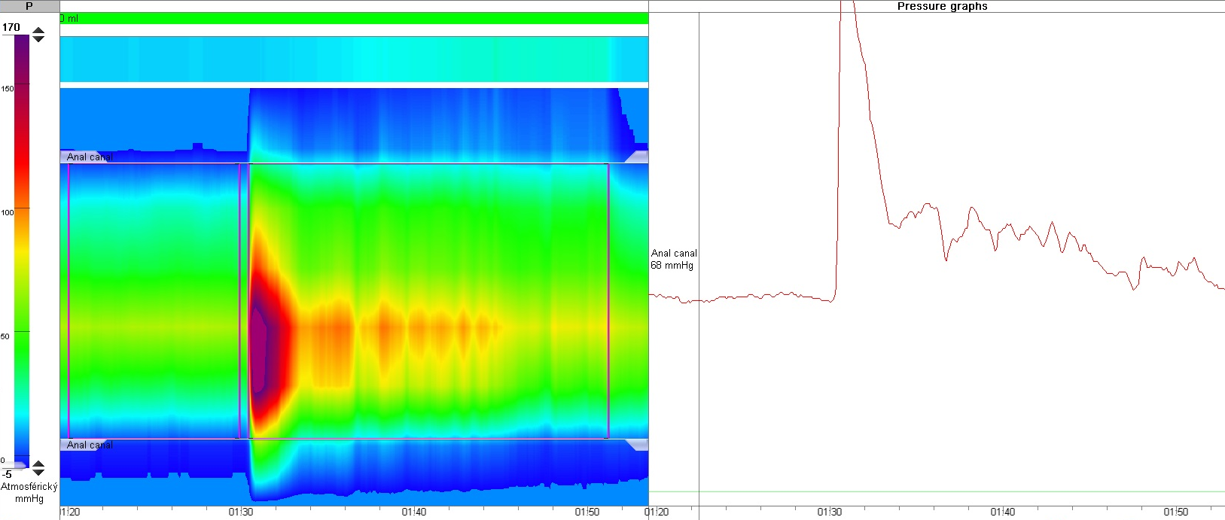Select the lower Anal canal boundary label

click(x=89, y=445)
